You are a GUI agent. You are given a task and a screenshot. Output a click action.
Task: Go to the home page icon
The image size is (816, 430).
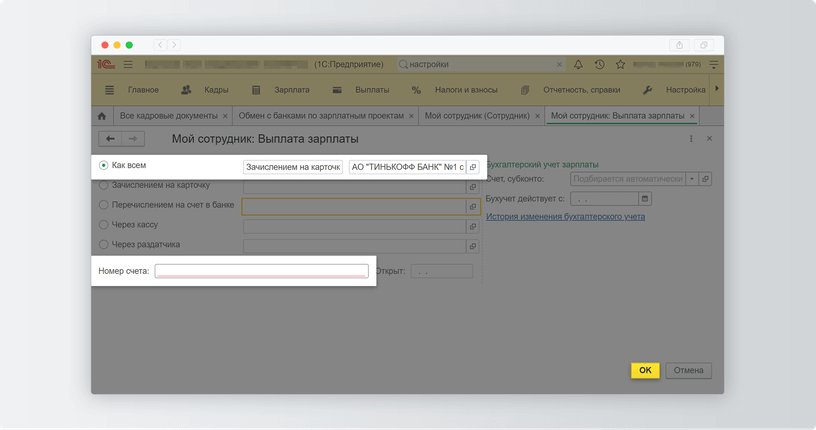[x=102, y=116]
